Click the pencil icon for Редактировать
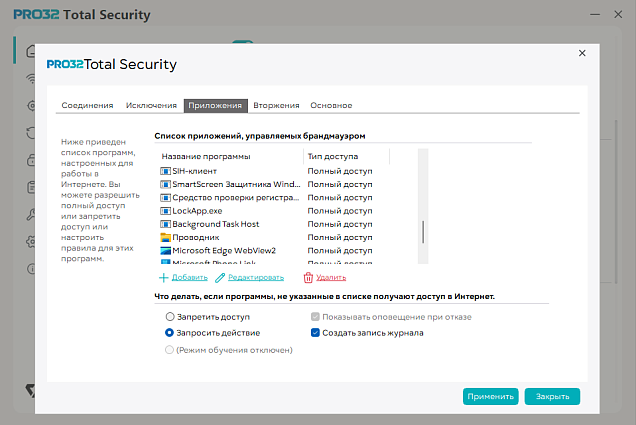 click(x=220, y=278)
